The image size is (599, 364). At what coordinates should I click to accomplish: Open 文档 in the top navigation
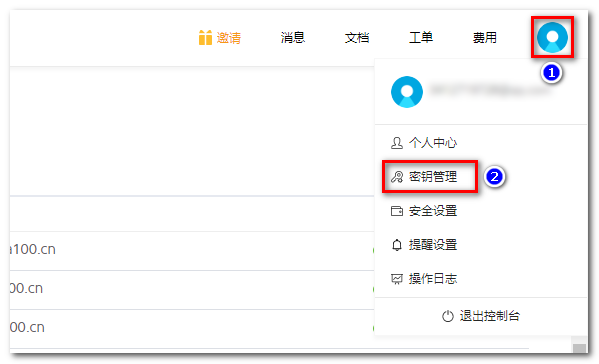pos(357,38)
